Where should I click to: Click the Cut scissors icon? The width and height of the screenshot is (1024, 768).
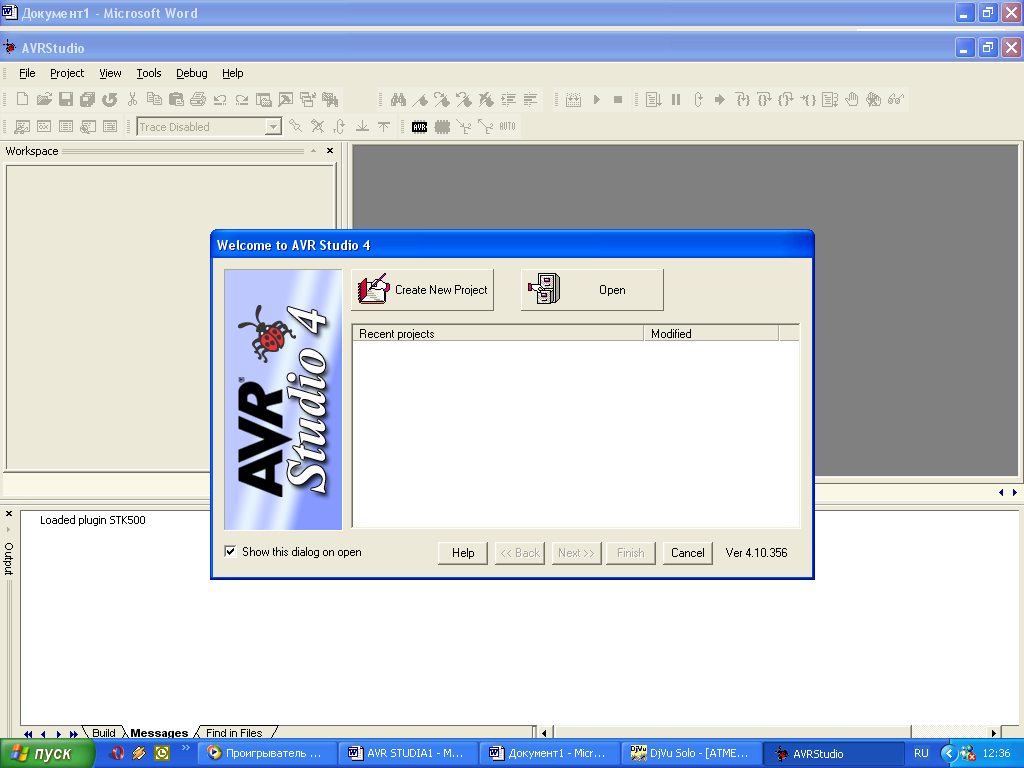[133, 99]
